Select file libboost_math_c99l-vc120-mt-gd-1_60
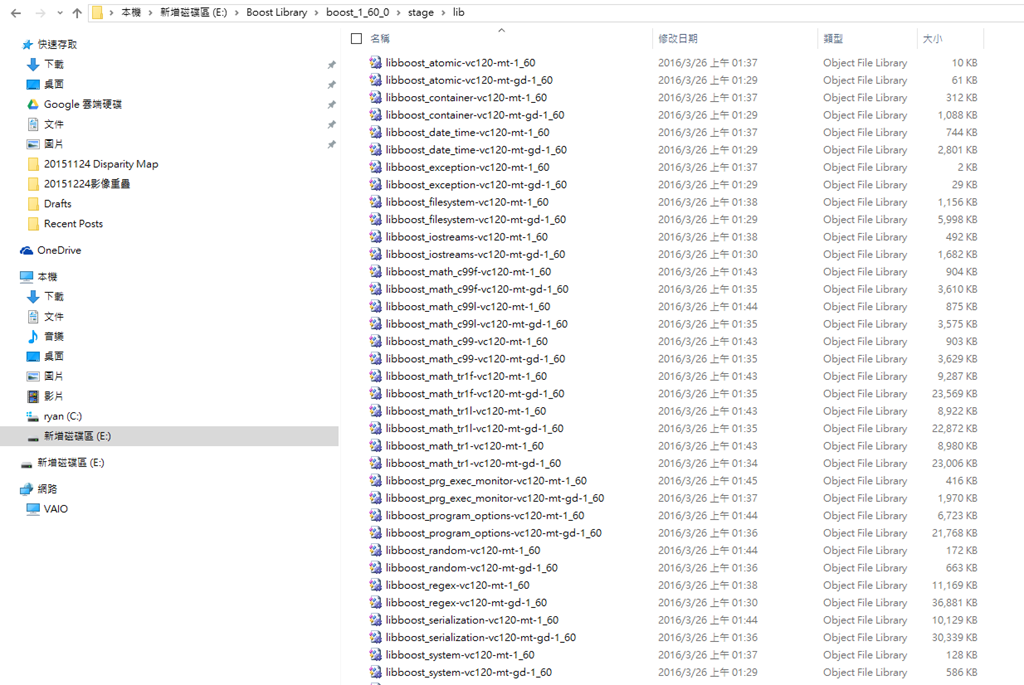 click(477, 324)
